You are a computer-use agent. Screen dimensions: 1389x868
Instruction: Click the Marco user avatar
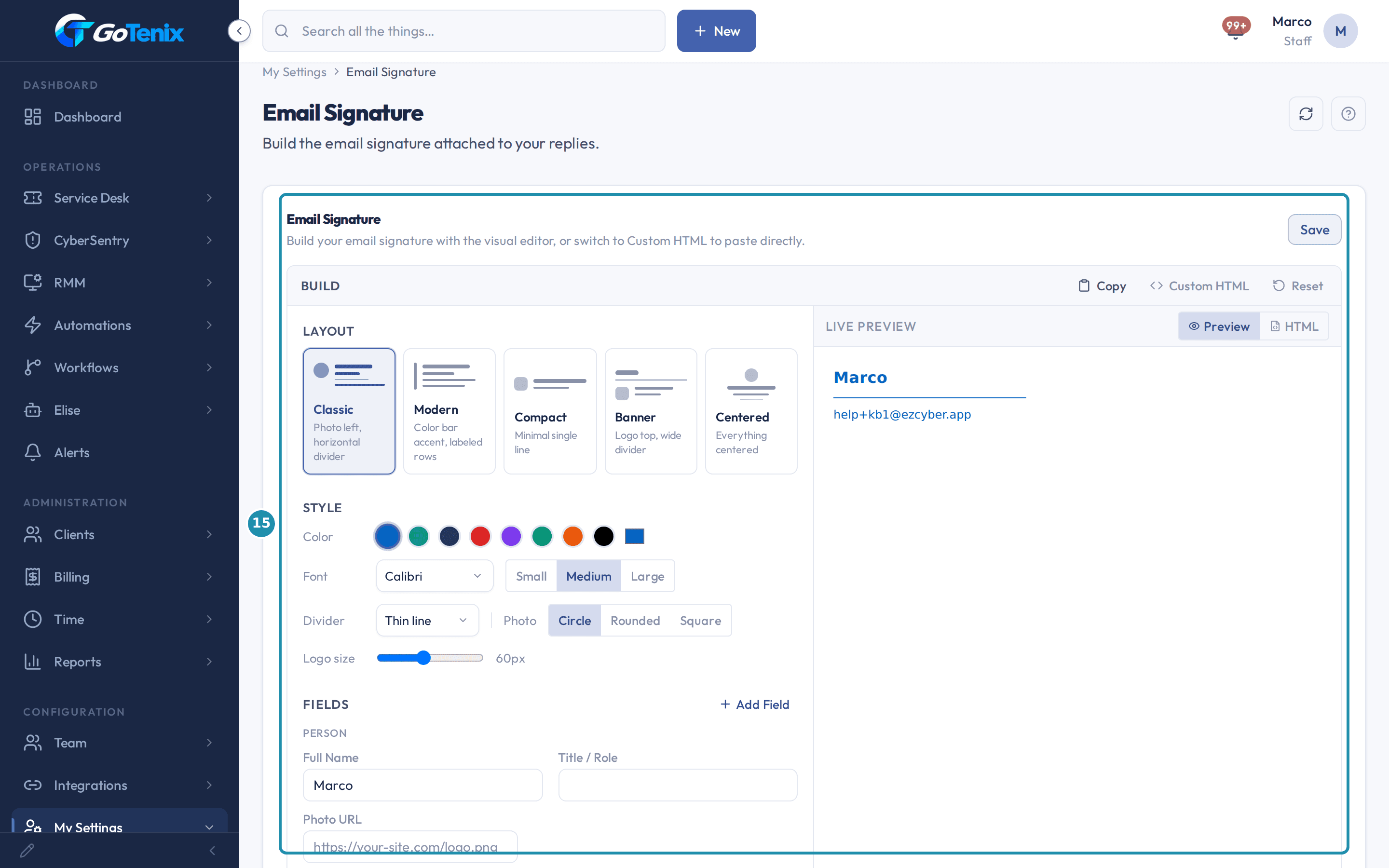pos(1340,31)
